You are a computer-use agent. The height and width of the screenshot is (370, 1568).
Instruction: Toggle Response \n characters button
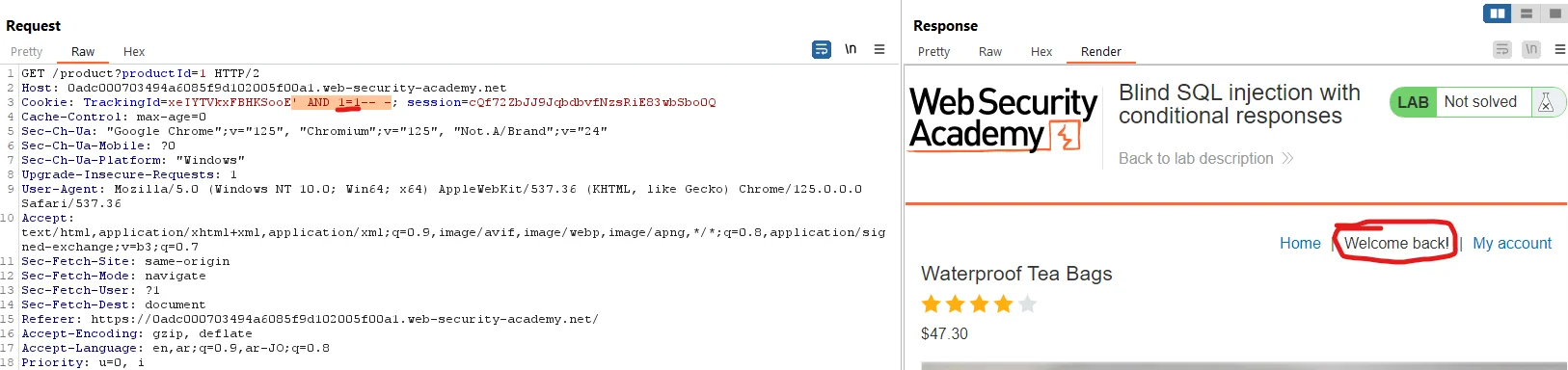click(1531, 49)
